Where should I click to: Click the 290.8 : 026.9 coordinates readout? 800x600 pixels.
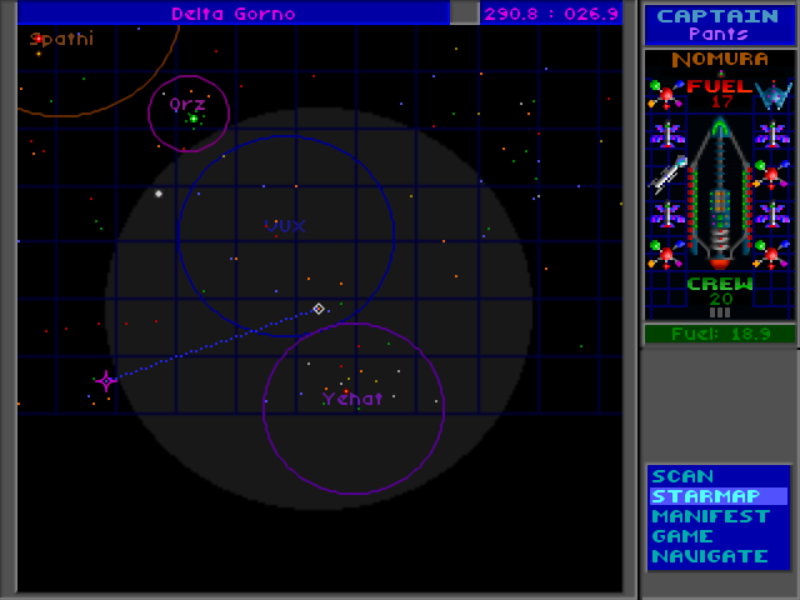click(551, 14)
